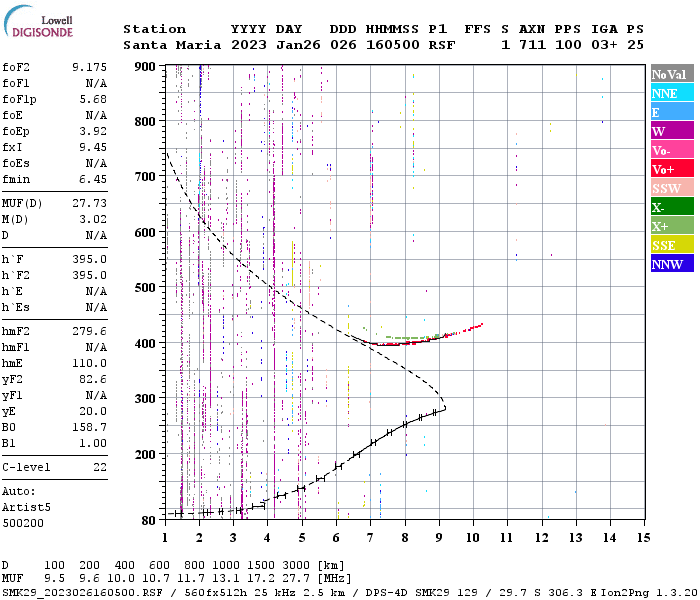
Task: Click the Artist5 auto-scaling label
Action: (x=26, y=508)
